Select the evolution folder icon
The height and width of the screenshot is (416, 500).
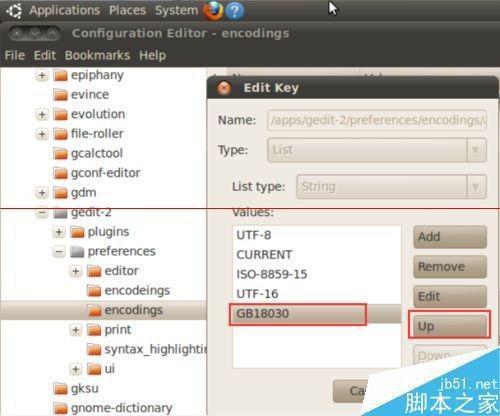60,114
